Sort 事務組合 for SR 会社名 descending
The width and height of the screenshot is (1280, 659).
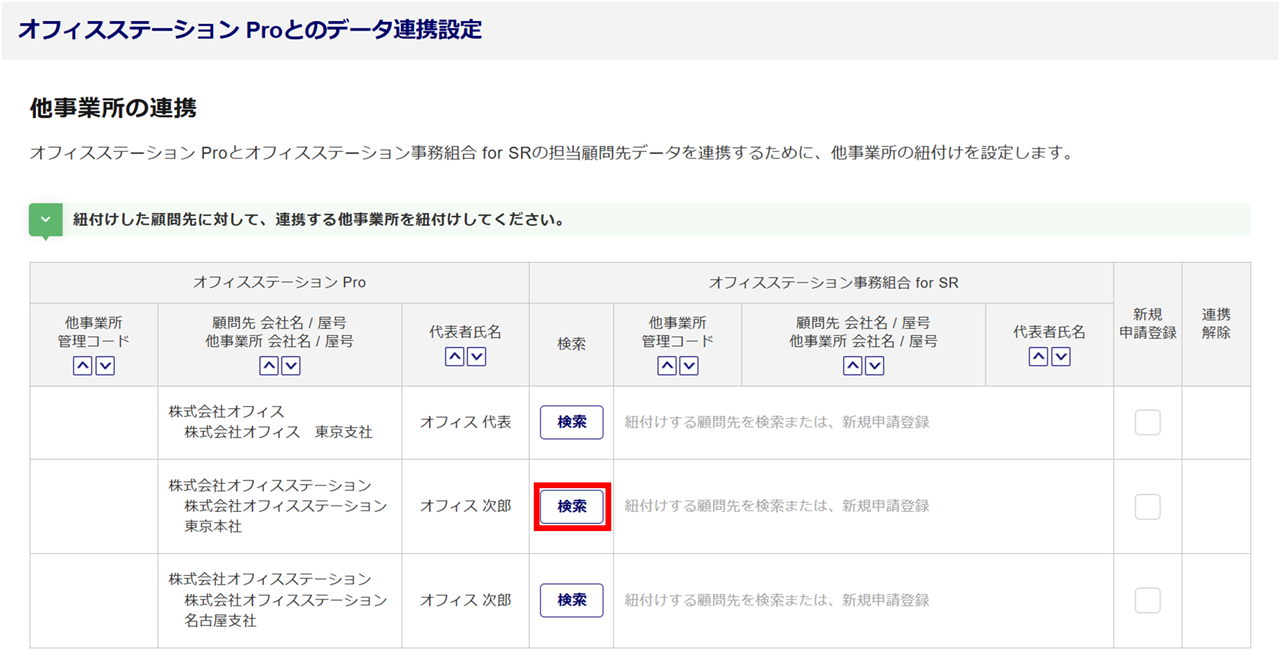point(875,366)
